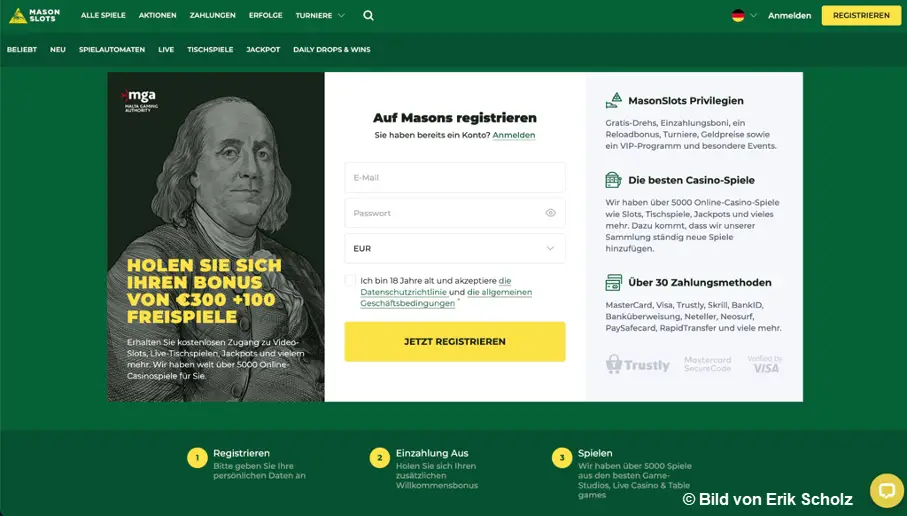Open the language selector chevron
907x516 pixels.
[753, 16]
